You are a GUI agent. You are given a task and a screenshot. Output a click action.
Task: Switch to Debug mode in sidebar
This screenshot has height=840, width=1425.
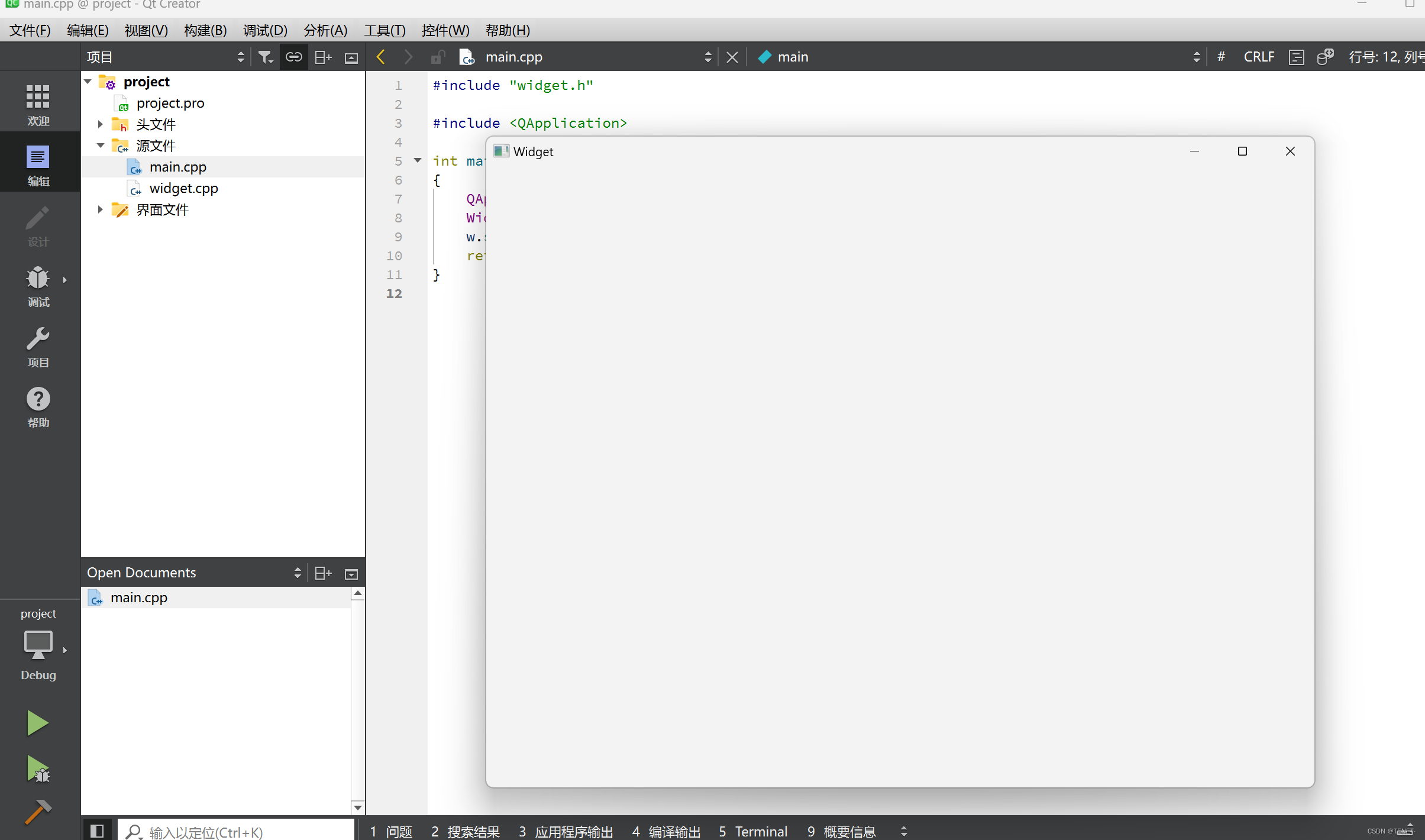(x=38, y=286)
